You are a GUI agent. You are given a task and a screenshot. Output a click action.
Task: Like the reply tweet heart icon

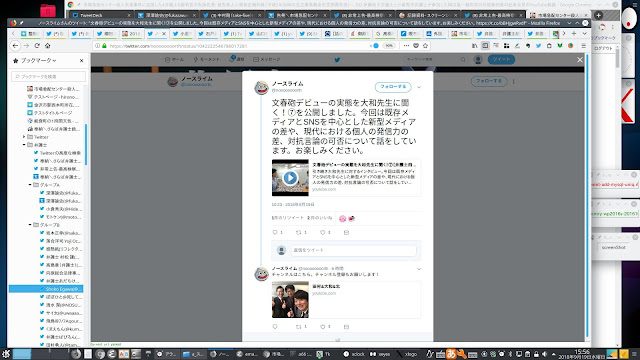click(x=322, y=327)
